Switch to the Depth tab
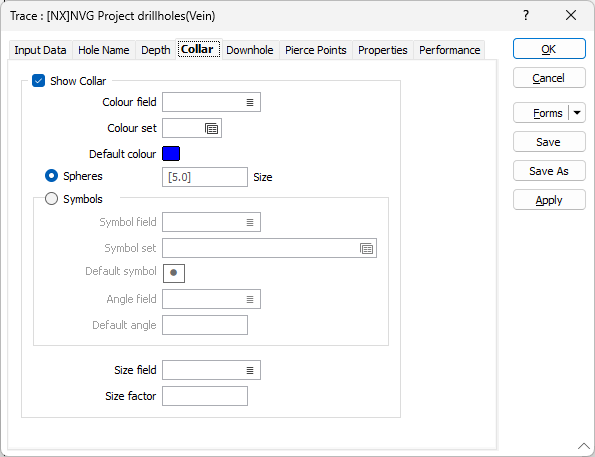Screen dimensions: 595x457 (x=156, y=50)
